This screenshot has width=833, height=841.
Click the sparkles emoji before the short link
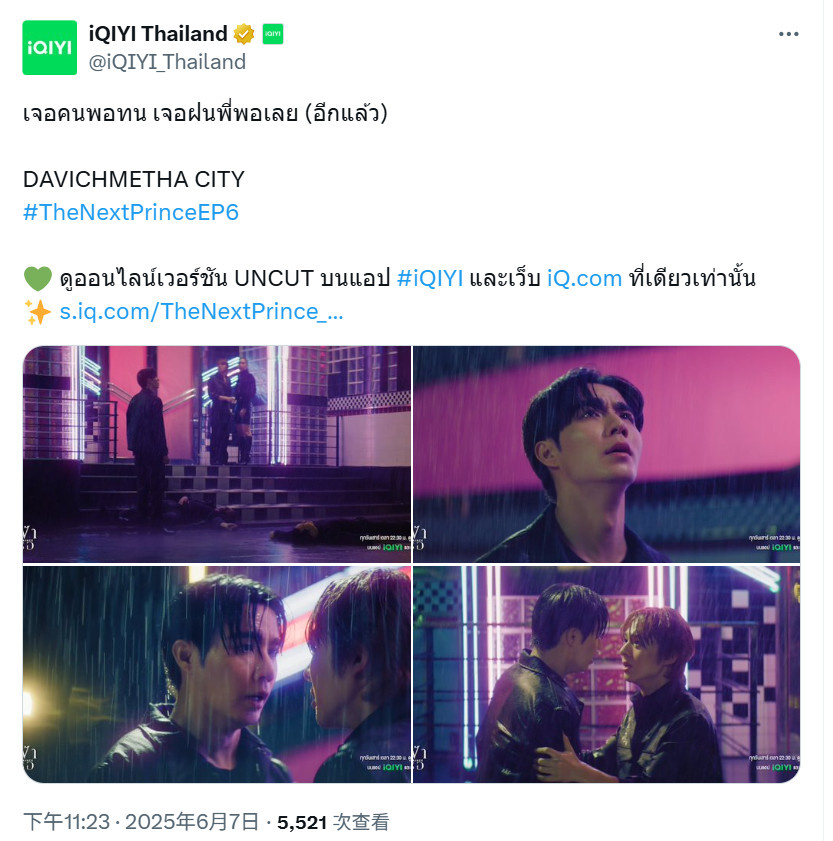(x=38, y=312)
